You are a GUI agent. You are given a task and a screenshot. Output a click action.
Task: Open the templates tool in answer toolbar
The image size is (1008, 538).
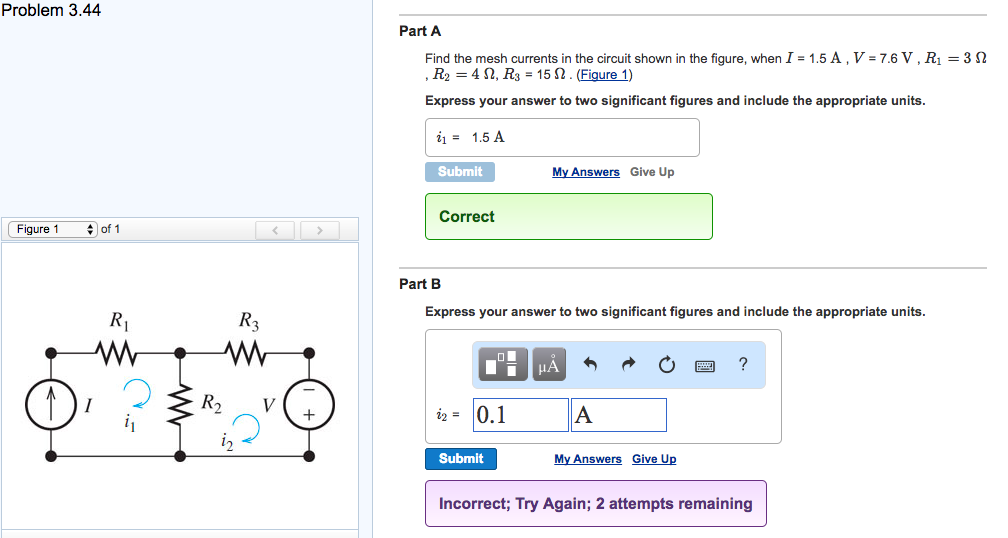[503, 364]
